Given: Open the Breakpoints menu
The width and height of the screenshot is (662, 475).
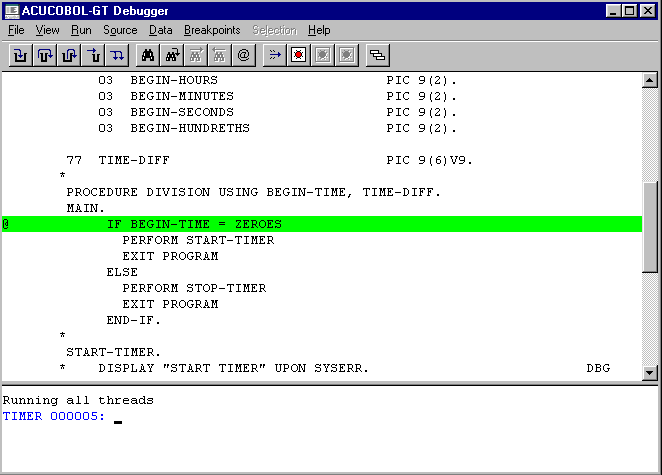Looking at the screenshot, I should click(212, 31).
